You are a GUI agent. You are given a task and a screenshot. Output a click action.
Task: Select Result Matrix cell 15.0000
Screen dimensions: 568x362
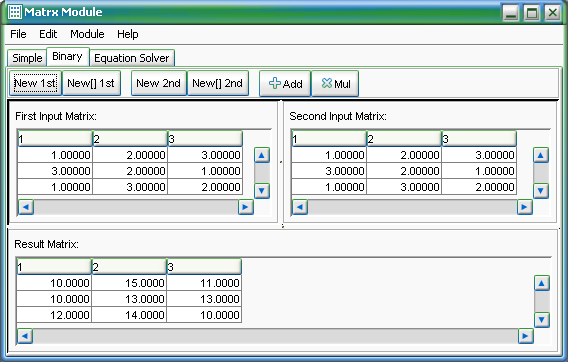pyautogui.click(x=129, y=283)
